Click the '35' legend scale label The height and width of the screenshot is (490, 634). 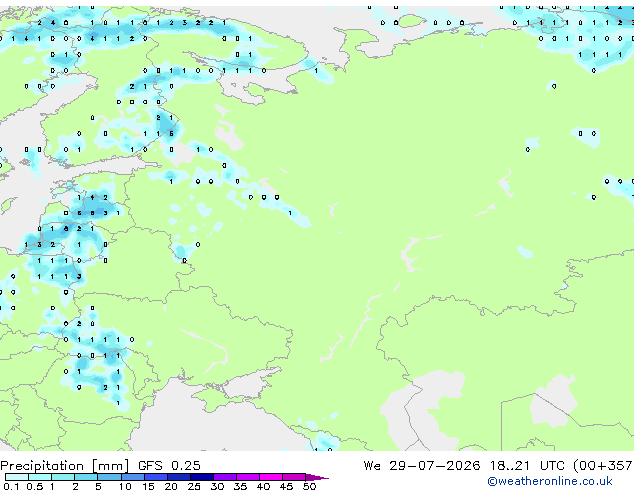coord(240,486)
